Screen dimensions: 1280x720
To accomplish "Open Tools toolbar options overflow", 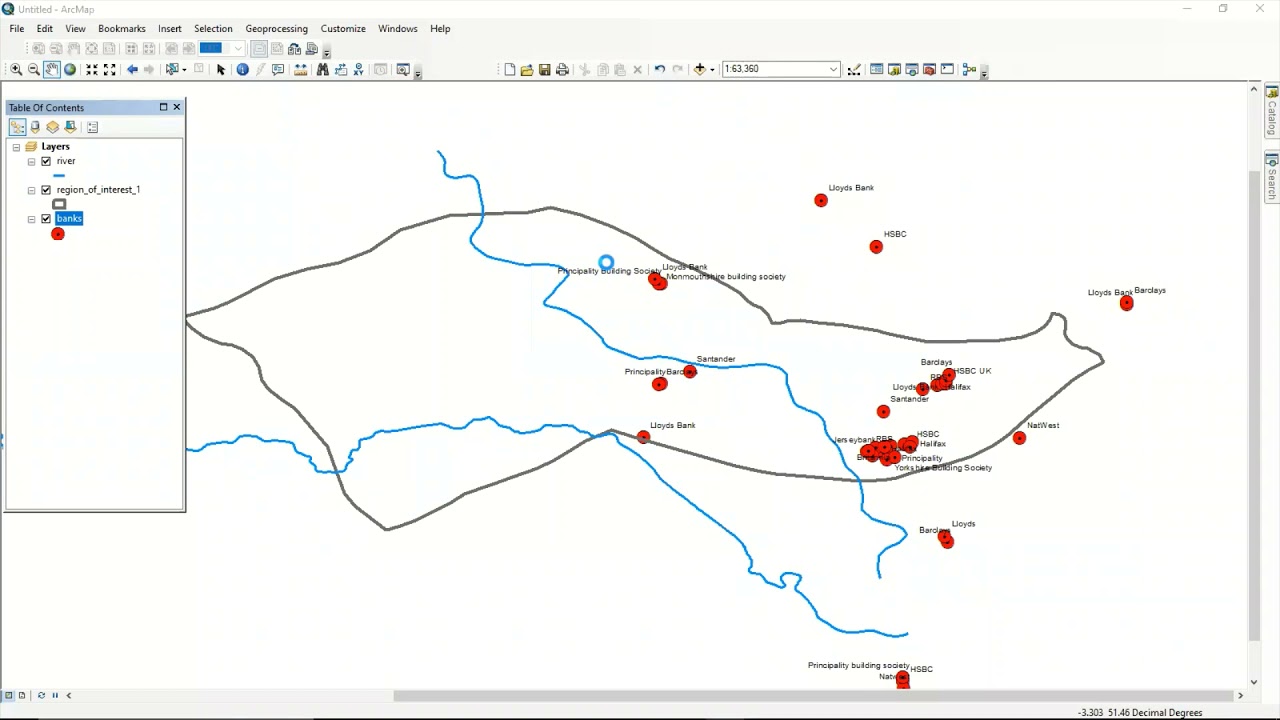I will pos(418,72).
